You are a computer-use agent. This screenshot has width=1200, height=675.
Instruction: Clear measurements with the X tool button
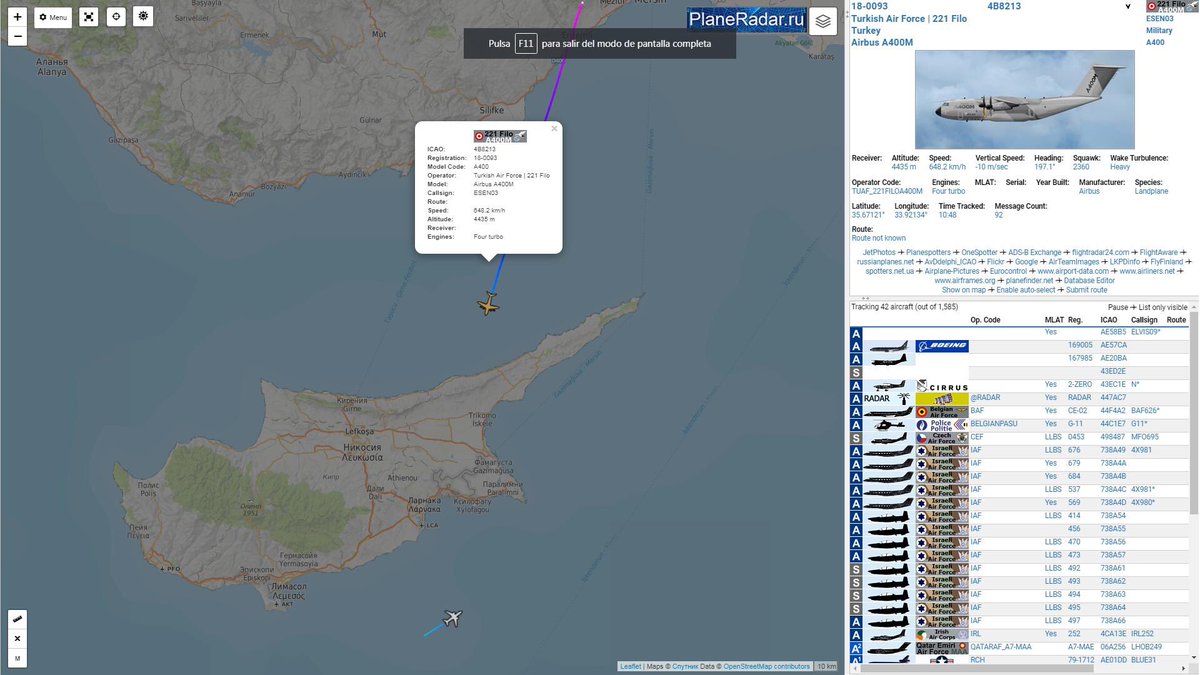(17, 639)
